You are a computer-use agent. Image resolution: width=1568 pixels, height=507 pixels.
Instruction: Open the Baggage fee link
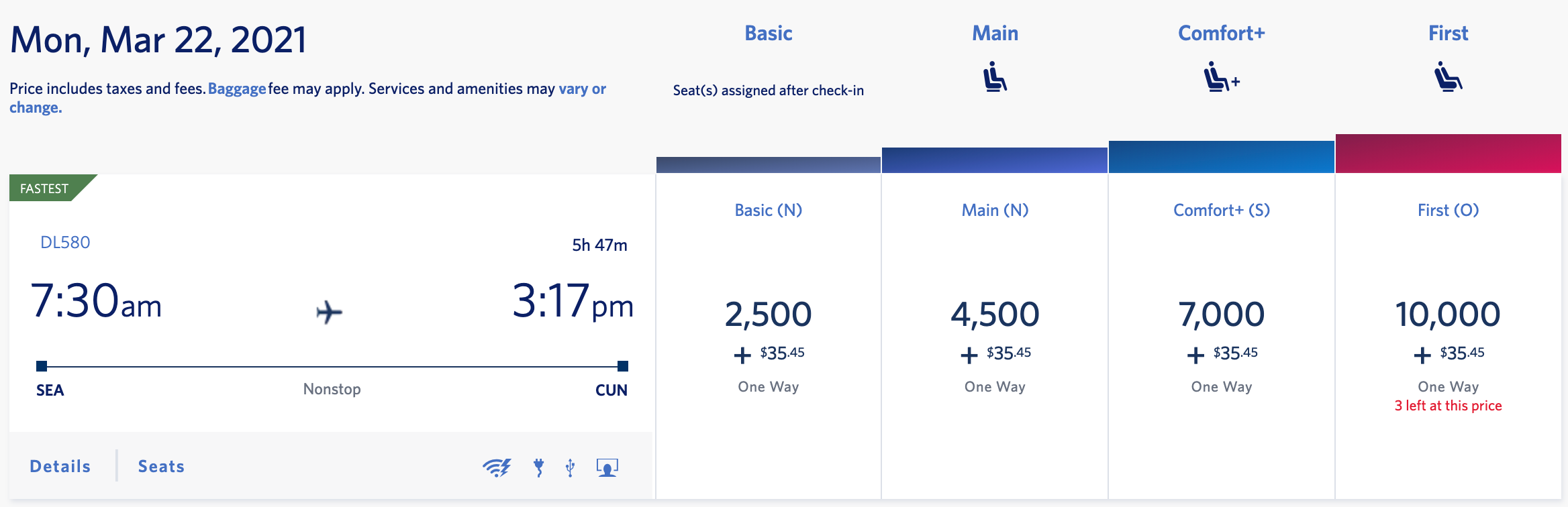coord(237,88)
